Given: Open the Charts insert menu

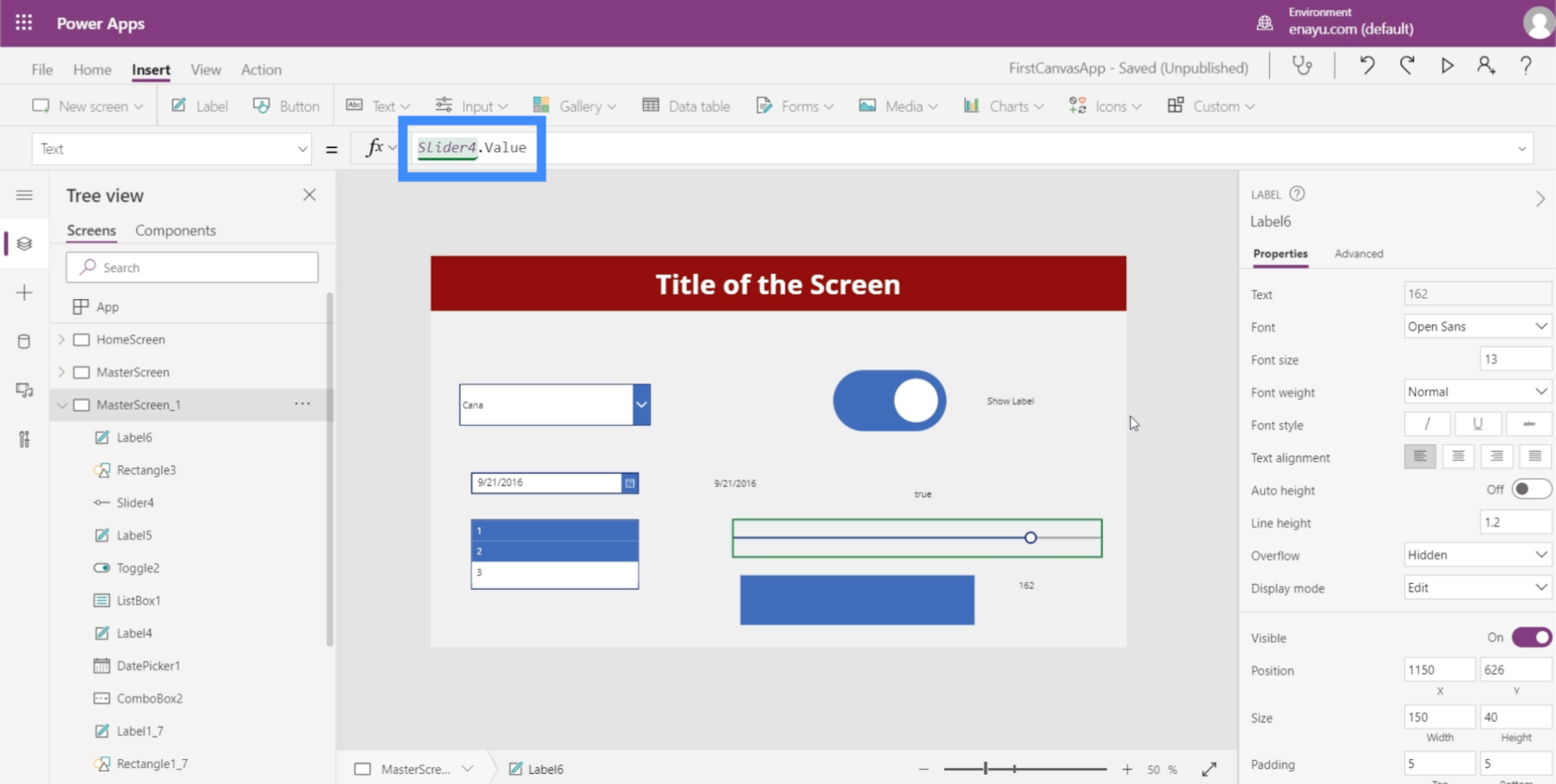Looking at the screenshot, I should [1003, 106].
